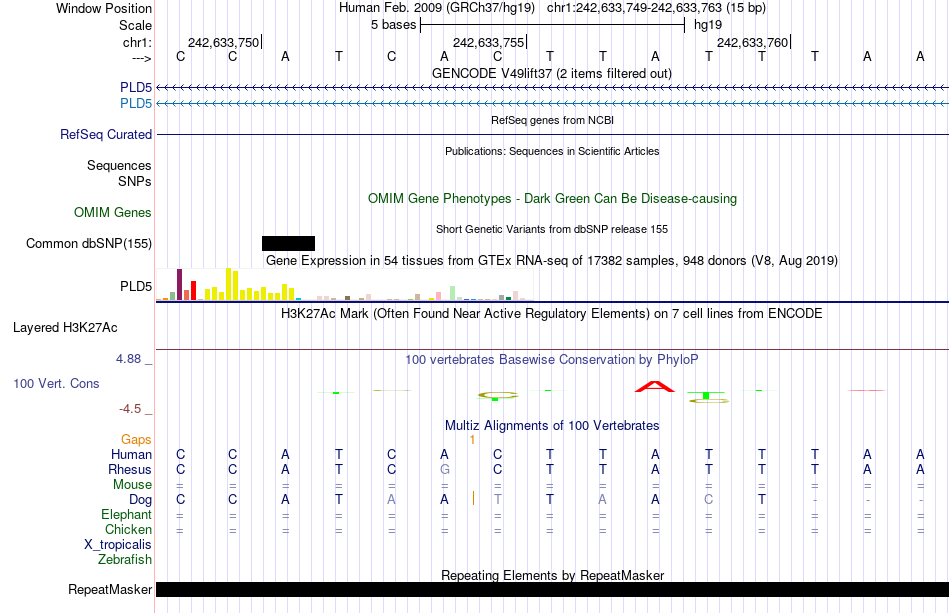Viewport: 950px width, 613px height.
Task: Click the black RepeatMasker element bar
Action: (x=552, y=589)
